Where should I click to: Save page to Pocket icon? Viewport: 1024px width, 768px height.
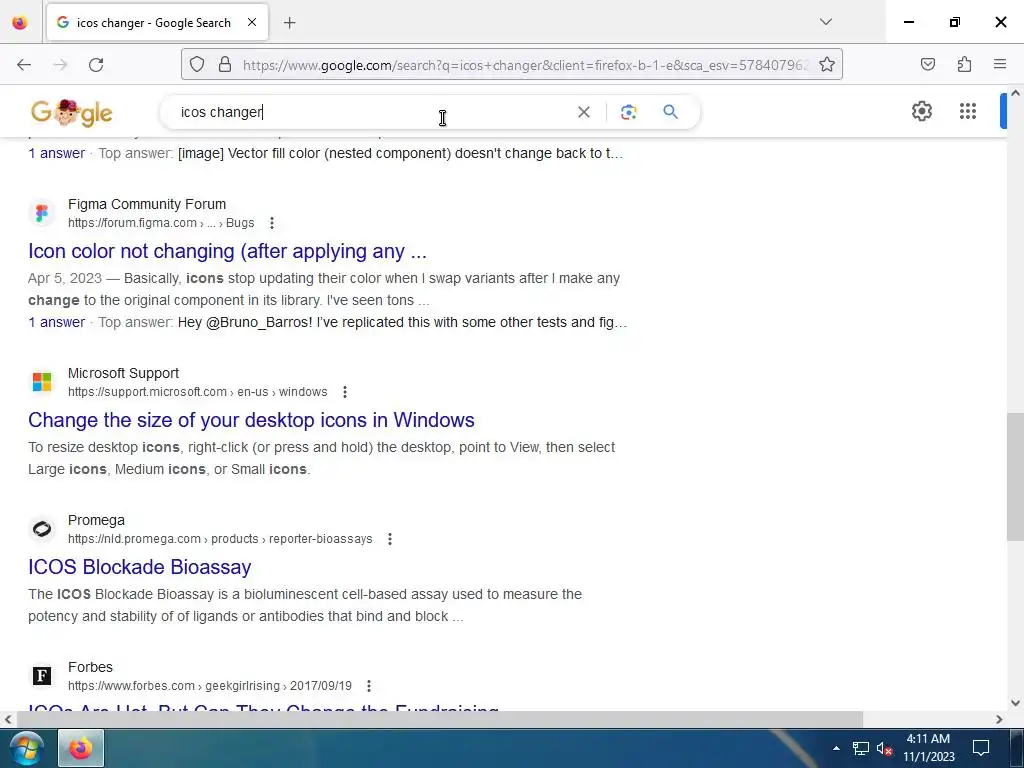click(927, 64)
